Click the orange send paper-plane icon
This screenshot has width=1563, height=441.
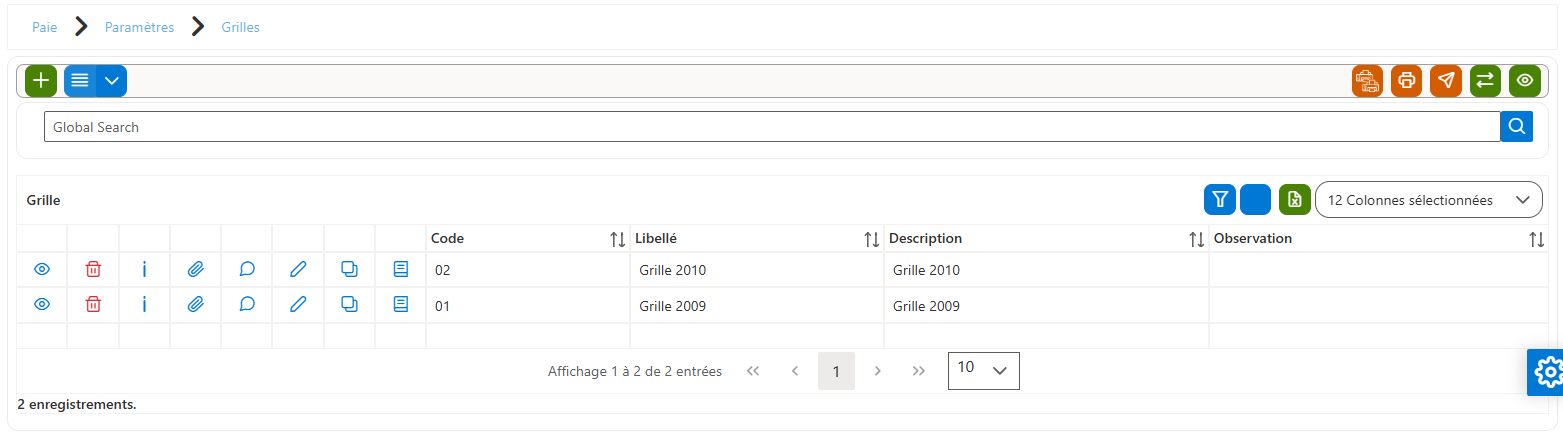click(x=1446, y=81)
